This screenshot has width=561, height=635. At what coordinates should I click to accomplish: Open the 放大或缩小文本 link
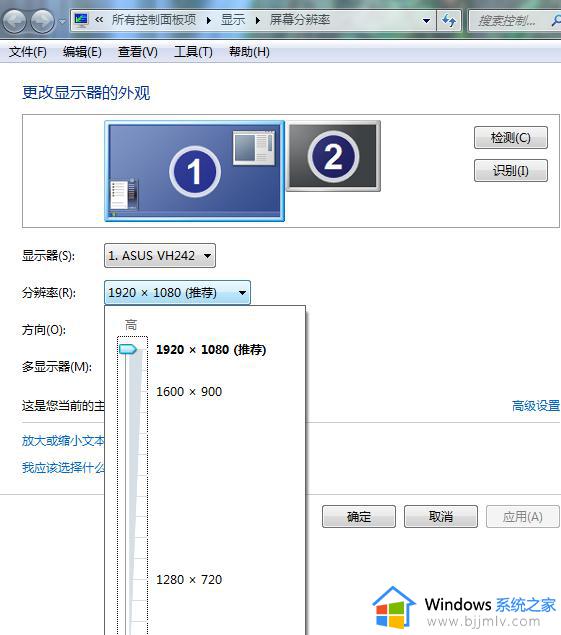(63, 441)
